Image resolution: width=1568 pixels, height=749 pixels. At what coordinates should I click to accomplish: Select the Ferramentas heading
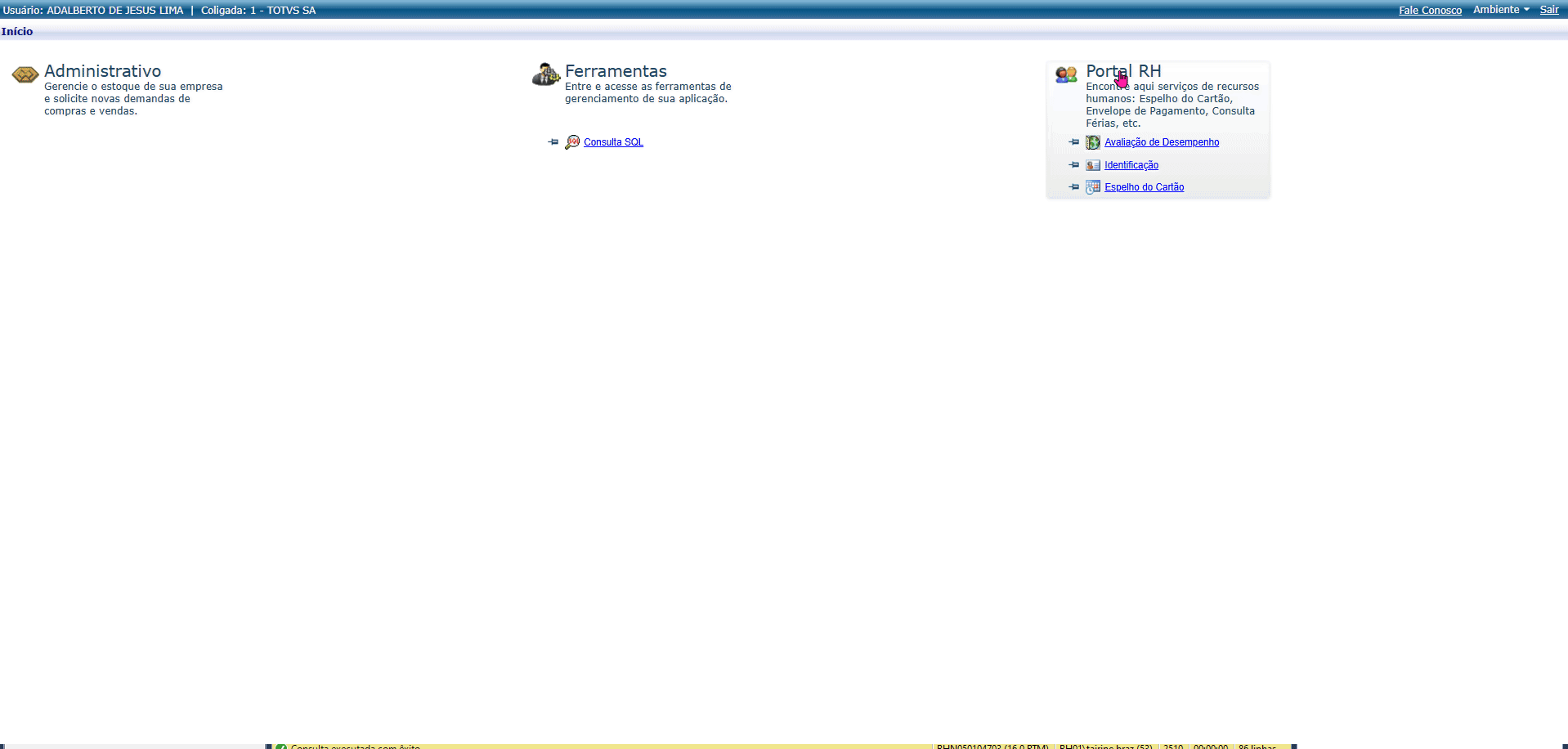pyautogui.click(x=616, y=71)
